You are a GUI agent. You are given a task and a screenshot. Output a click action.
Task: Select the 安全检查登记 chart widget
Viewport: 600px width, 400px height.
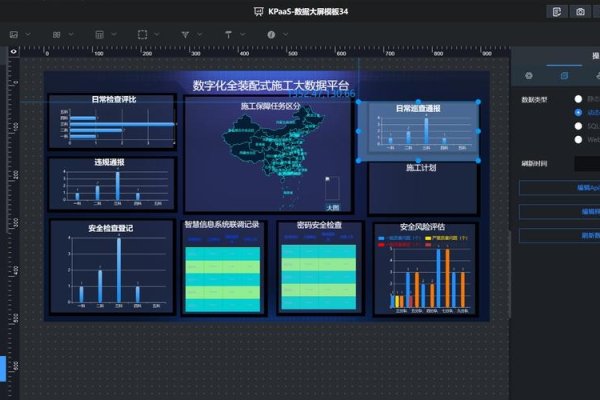[111, 267]
